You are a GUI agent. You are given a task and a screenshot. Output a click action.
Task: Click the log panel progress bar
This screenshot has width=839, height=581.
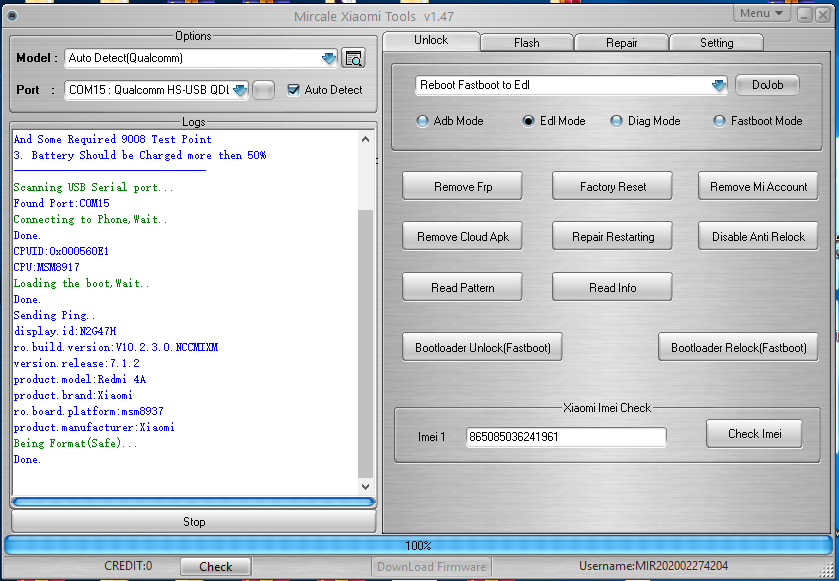coord(193,502)
